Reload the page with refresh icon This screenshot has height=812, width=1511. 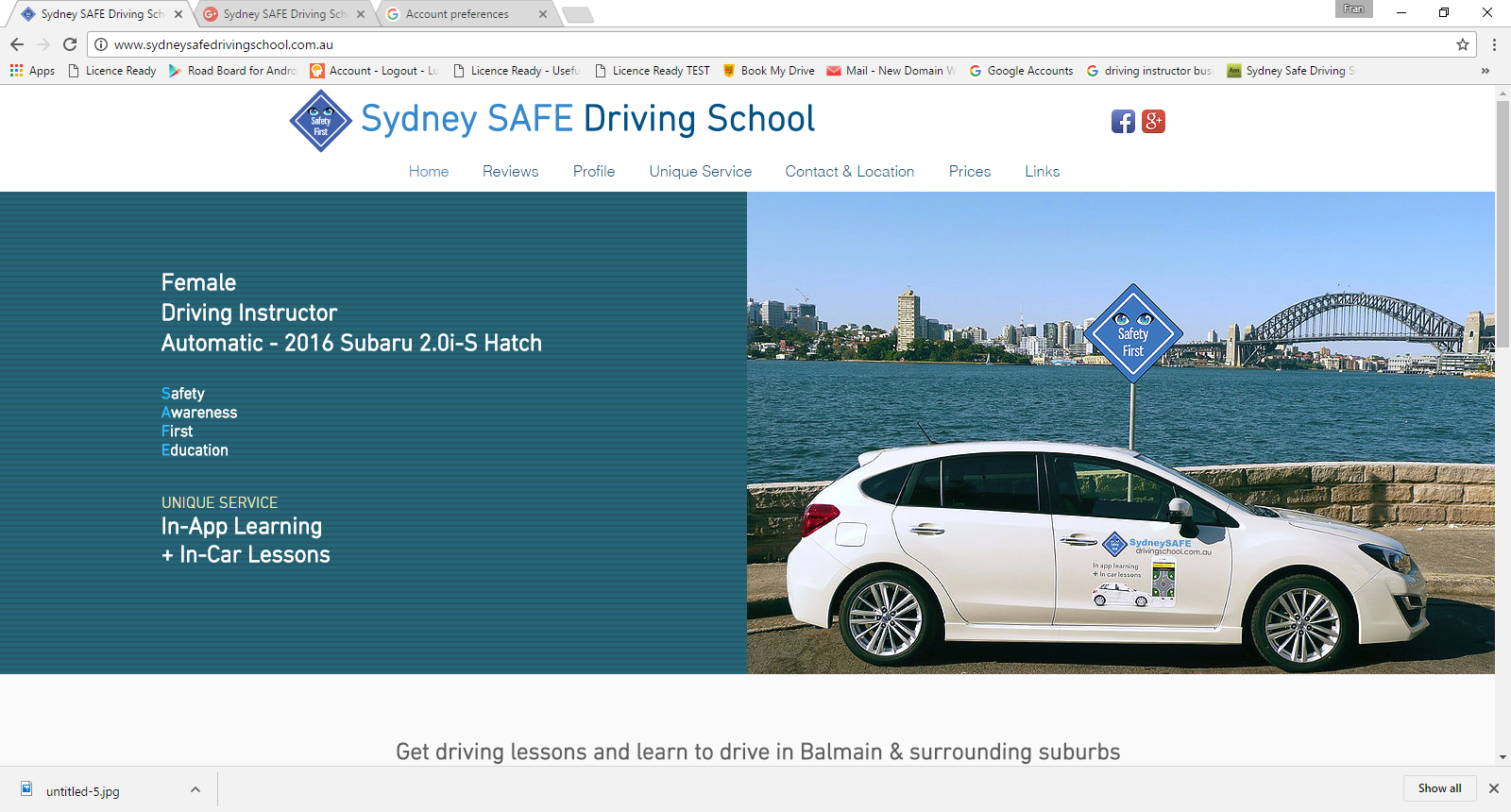70,44
